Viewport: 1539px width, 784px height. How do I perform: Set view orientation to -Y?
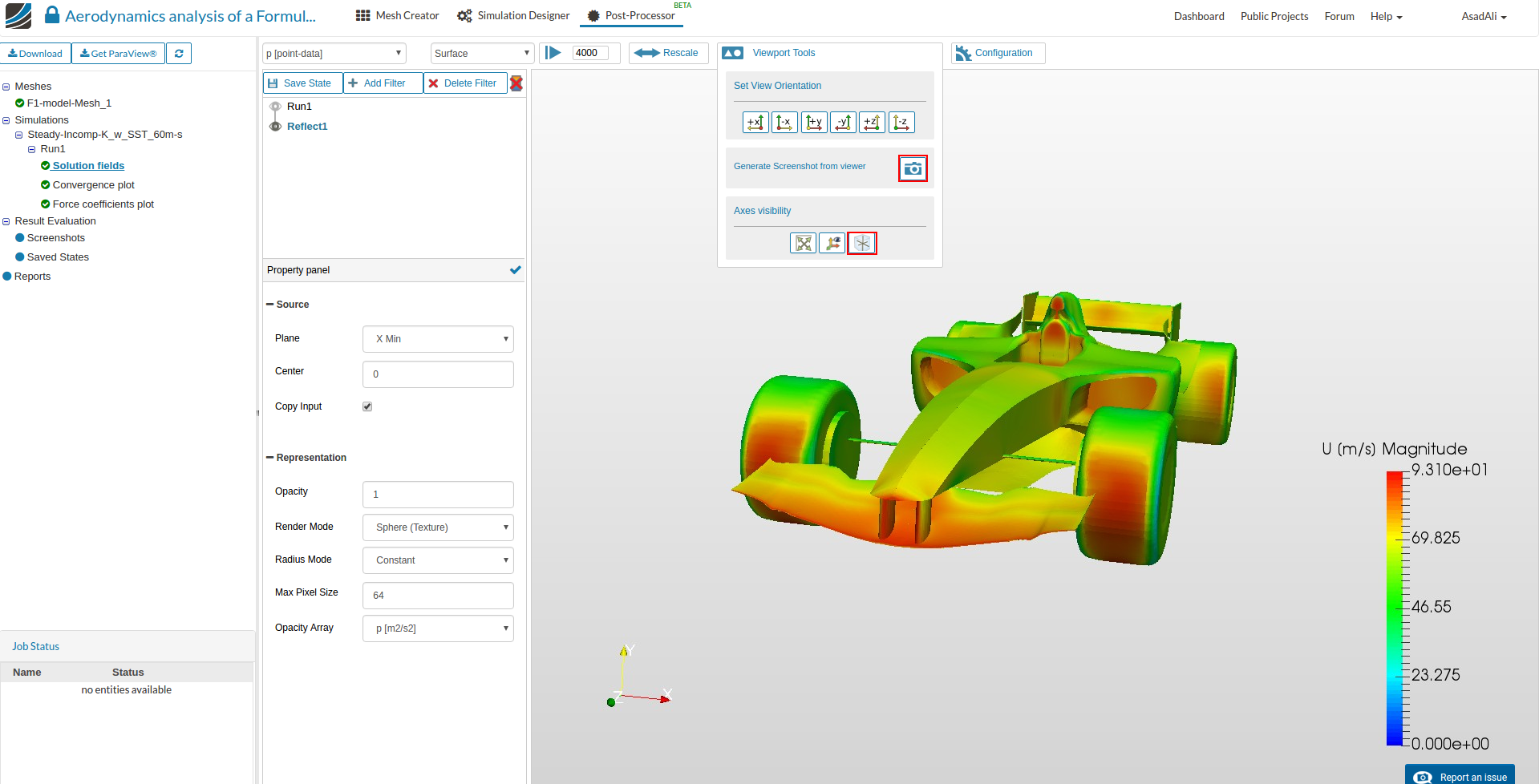tap(843, 123)
